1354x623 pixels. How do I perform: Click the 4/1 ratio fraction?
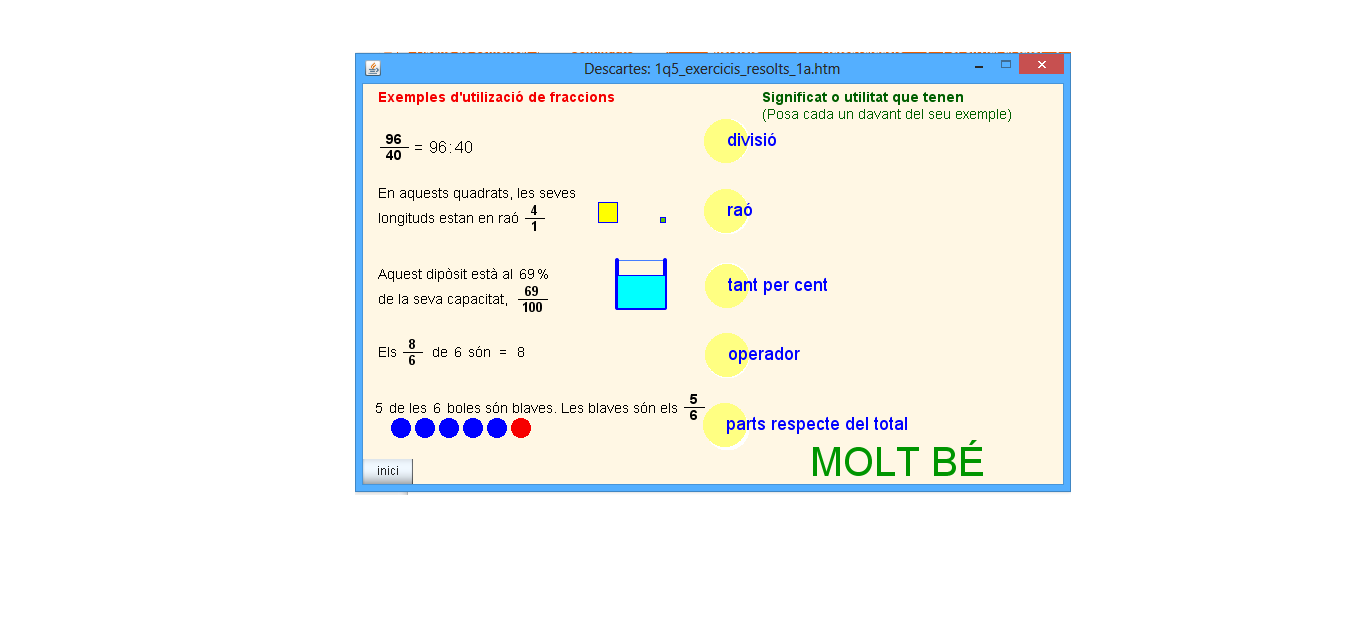[534, 218]
